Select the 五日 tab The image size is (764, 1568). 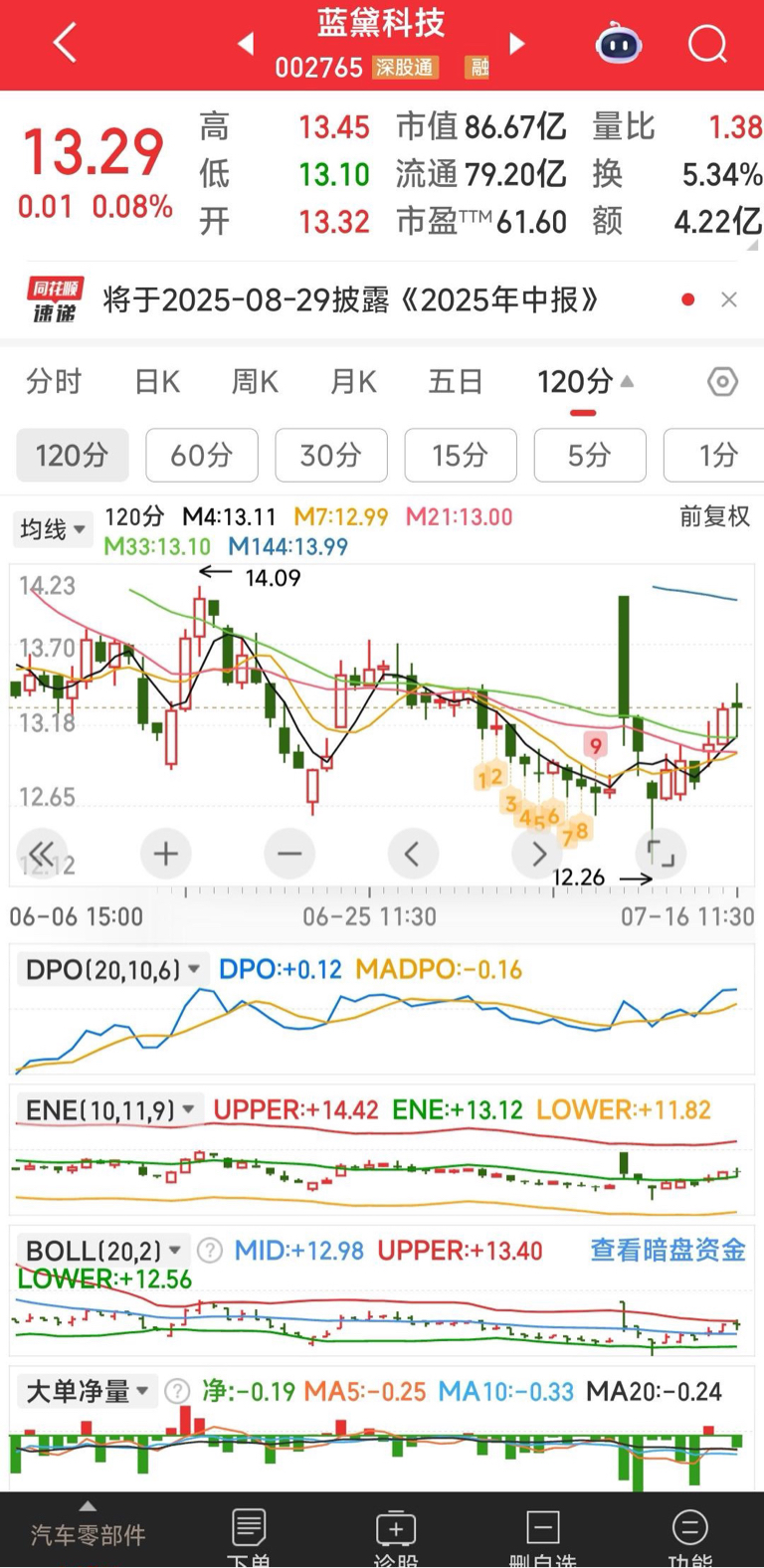tap(456, 382)
